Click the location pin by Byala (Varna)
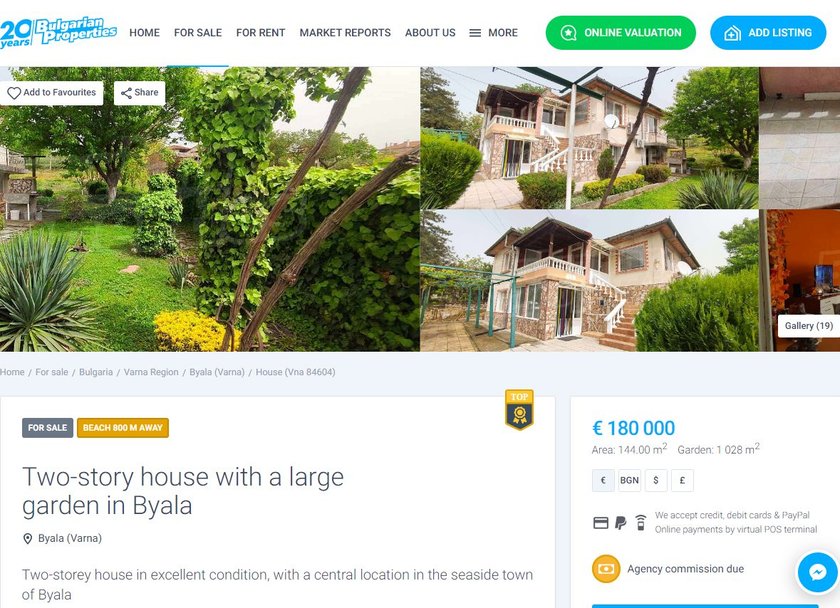Screen dimensions: 840x608 28,538
